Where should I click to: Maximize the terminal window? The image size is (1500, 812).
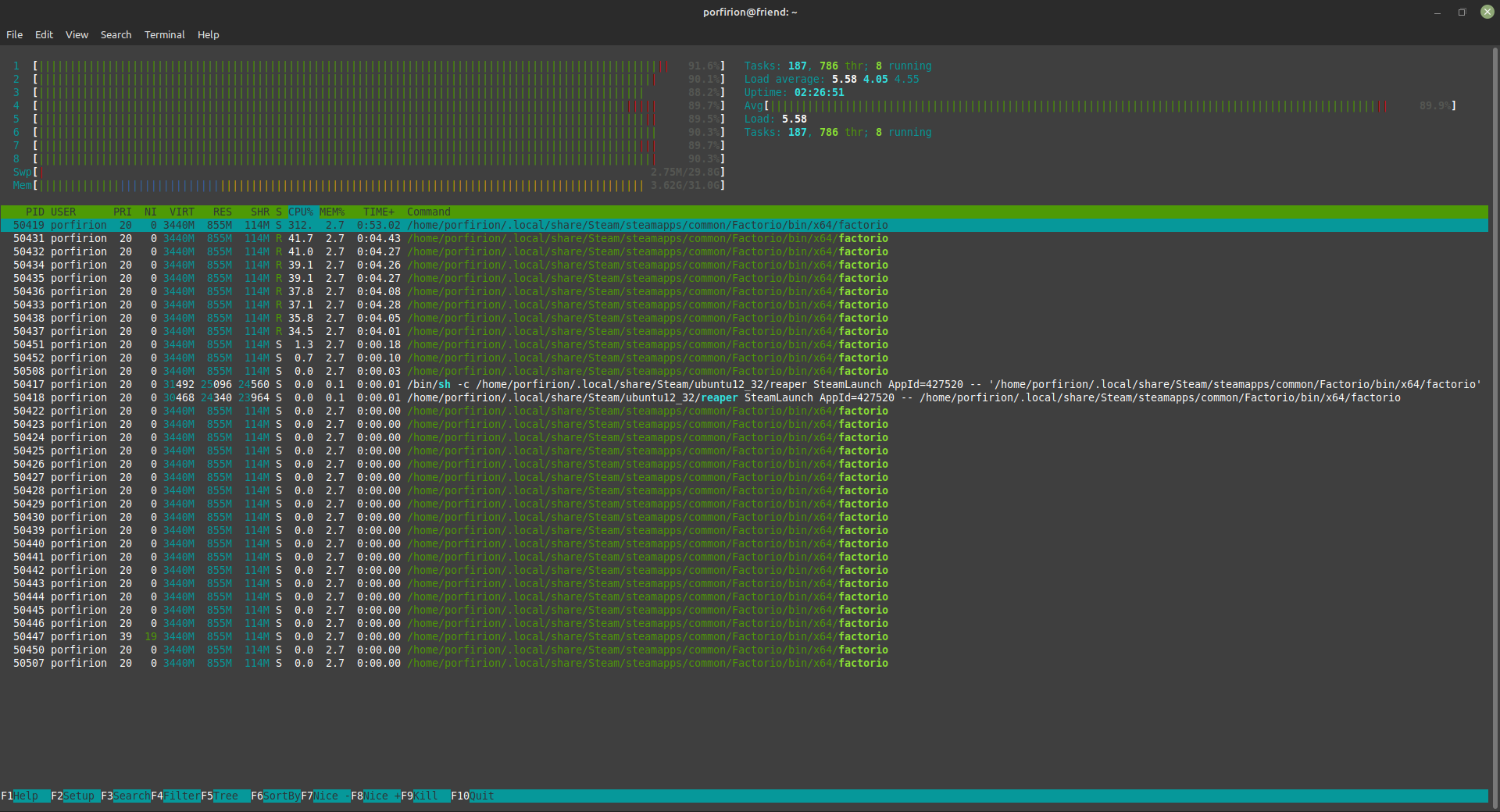coord(1462,12)
